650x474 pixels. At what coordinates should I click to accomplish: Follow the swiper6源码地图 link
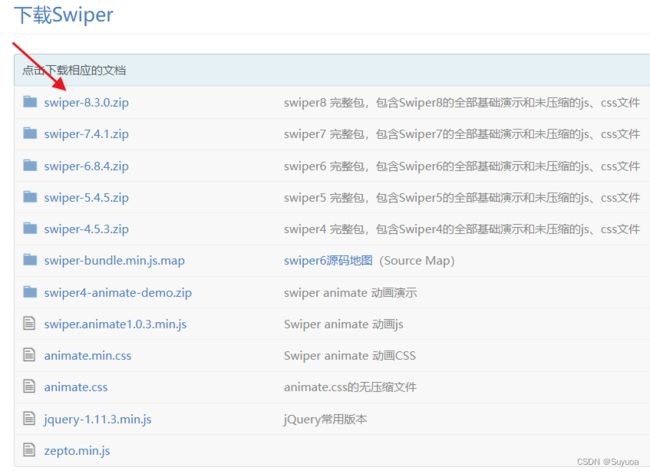328,260
